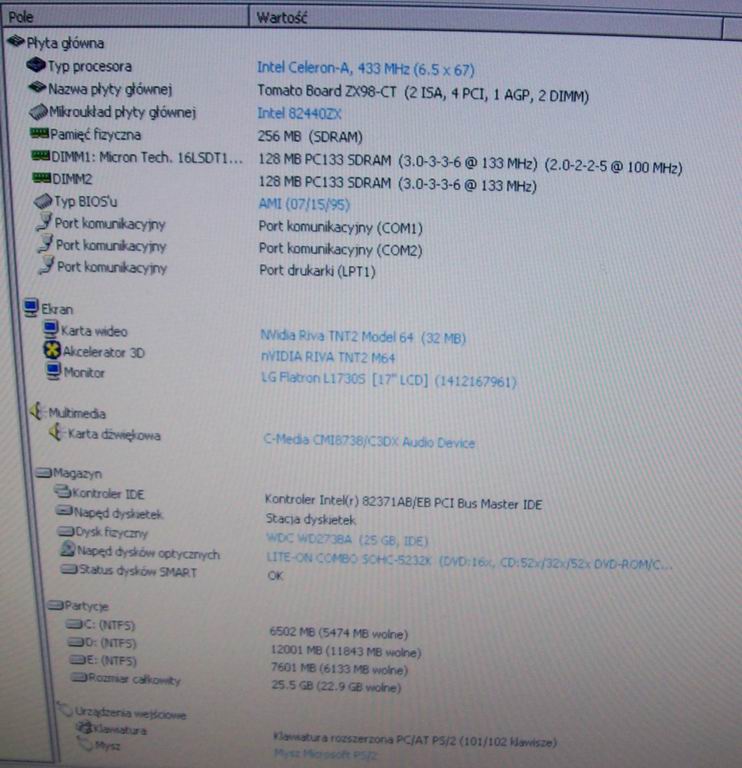This screenshot has height=768, width=742.
Task: Open the Intel 82440ZX chipset link
Action: coord(299,114)
